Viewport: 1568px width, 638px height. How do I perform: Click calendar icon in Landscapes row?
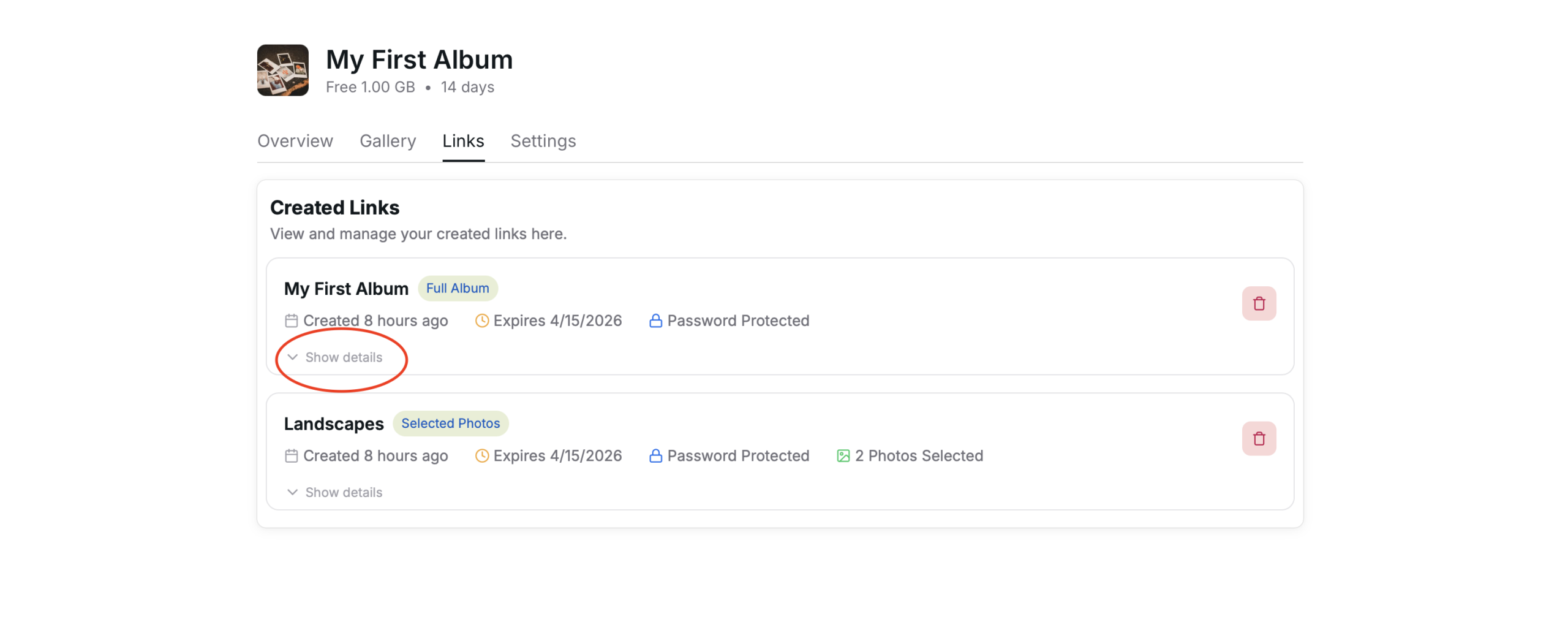292,455
